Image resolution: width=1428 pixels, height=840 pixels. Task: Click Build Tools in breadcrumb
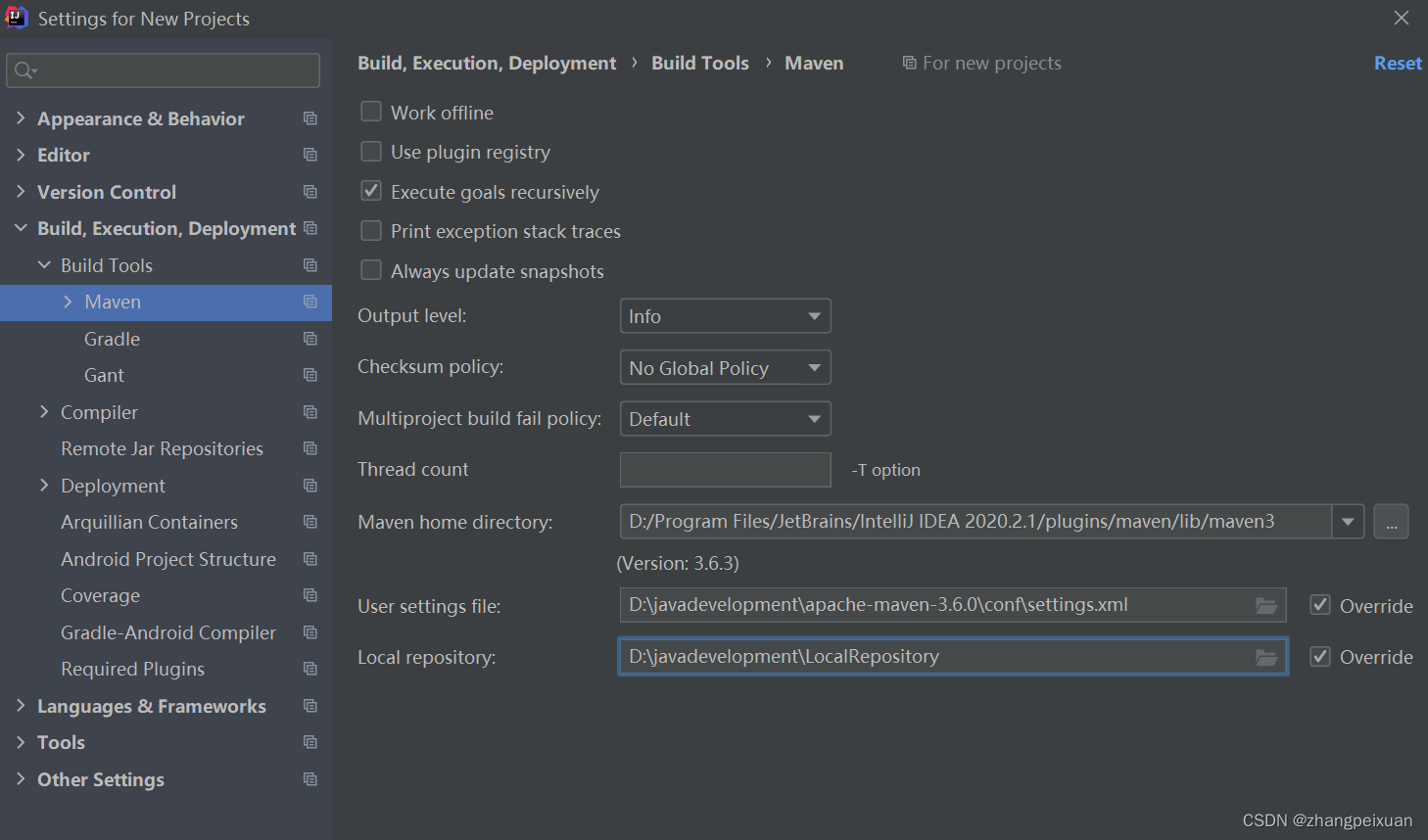700,63
